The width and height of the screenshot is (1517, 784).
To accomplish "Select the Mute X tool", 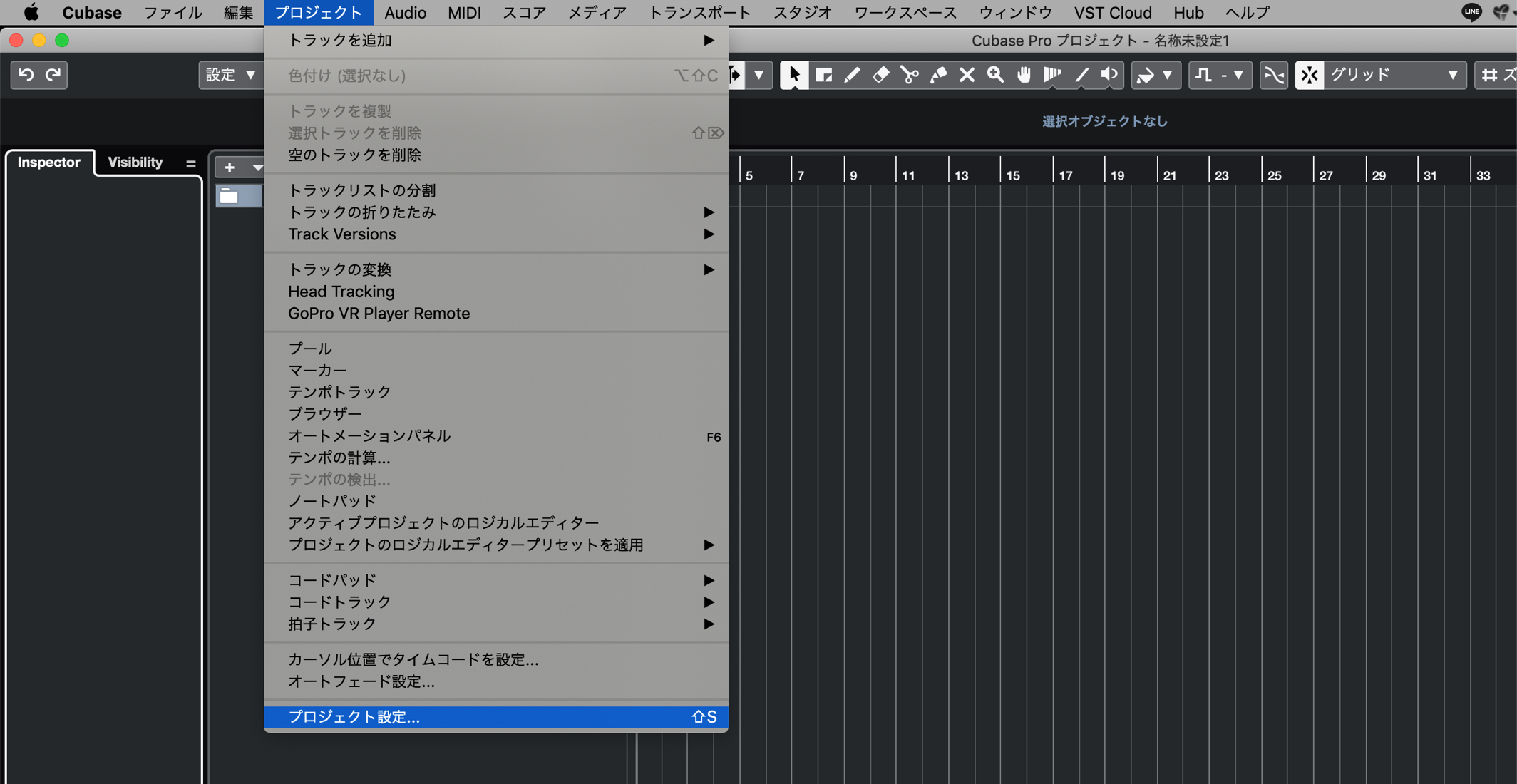I will 967,75.
